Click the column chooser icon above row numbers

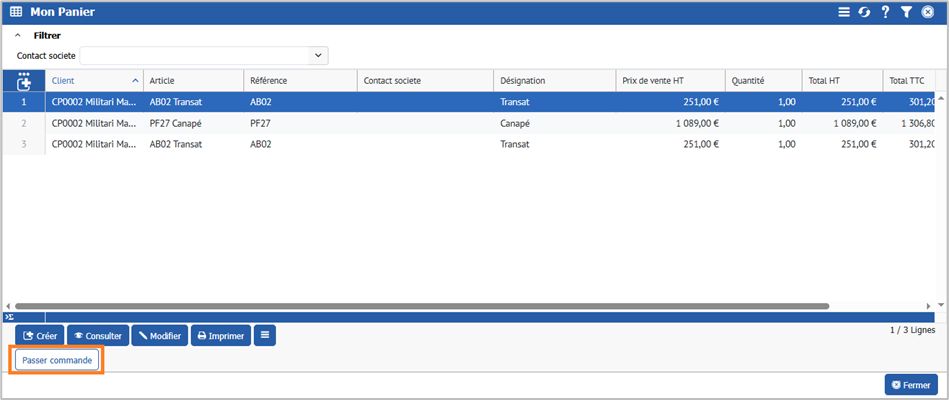coord(24,80)
